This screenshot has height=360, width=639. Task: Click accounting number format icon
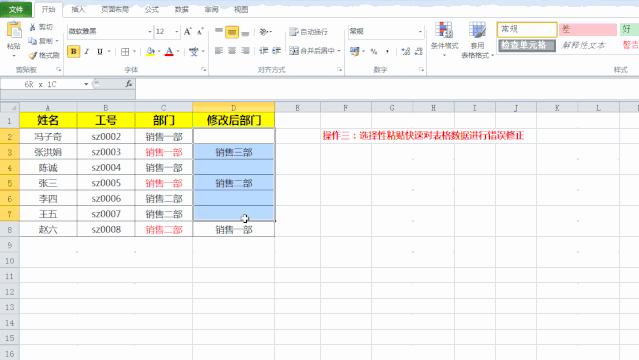point(354,51)
